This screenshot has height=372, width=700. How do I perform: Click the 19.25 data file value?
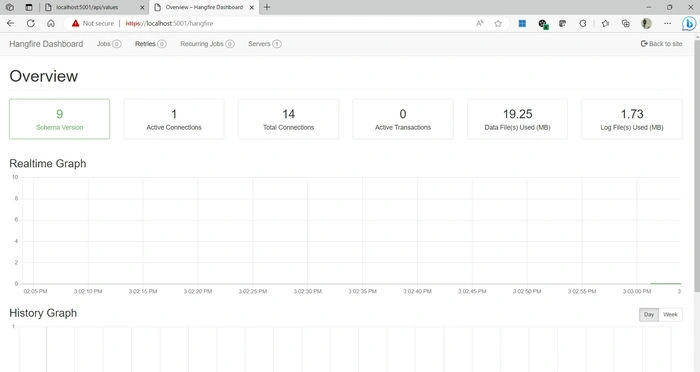(x=517, y=114)
